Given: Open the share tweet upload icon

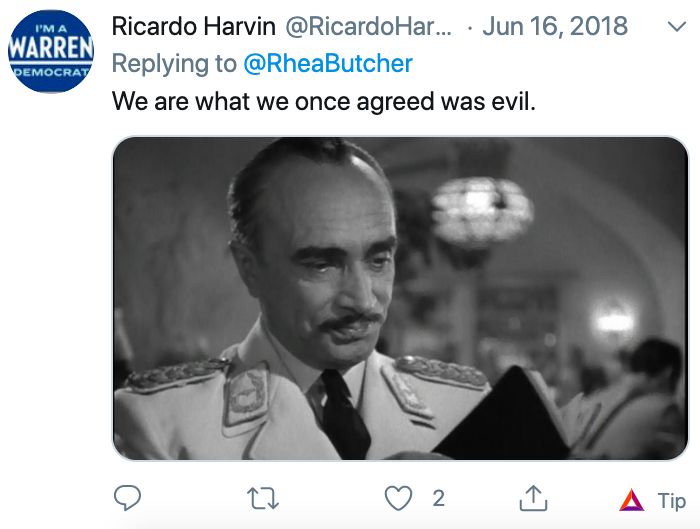Looking at the screenshot, I should point(533,498).
